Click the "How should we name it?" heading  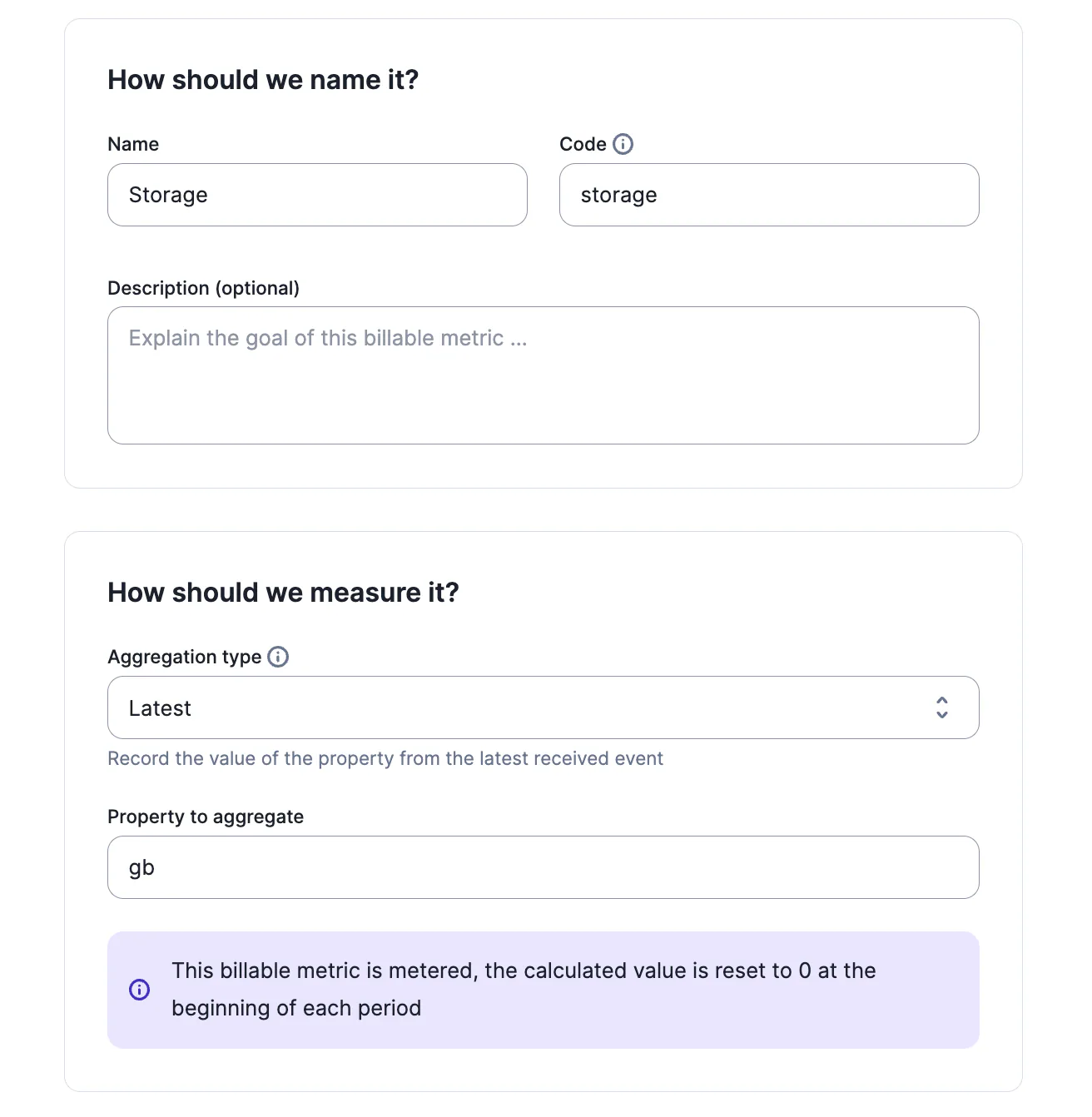coord(263,80)
